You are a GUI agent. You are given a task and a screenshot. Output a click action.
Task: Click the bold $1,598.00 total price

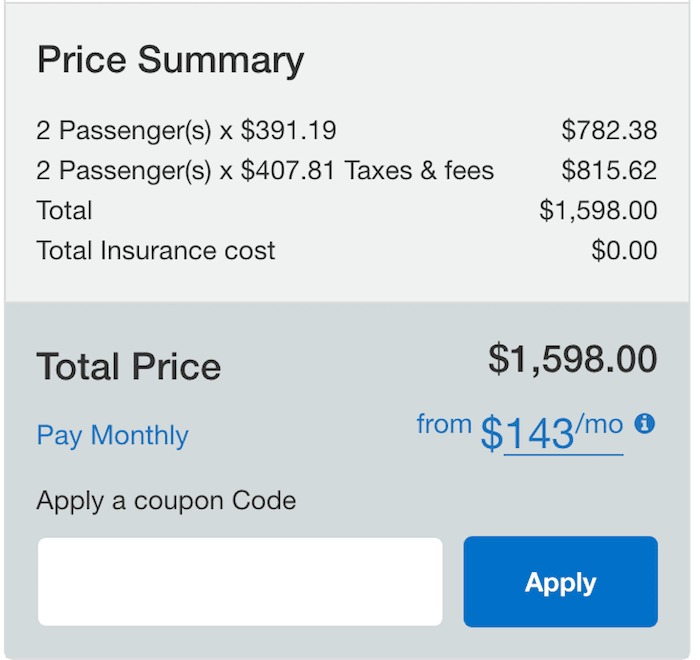(x=572, y=359)
